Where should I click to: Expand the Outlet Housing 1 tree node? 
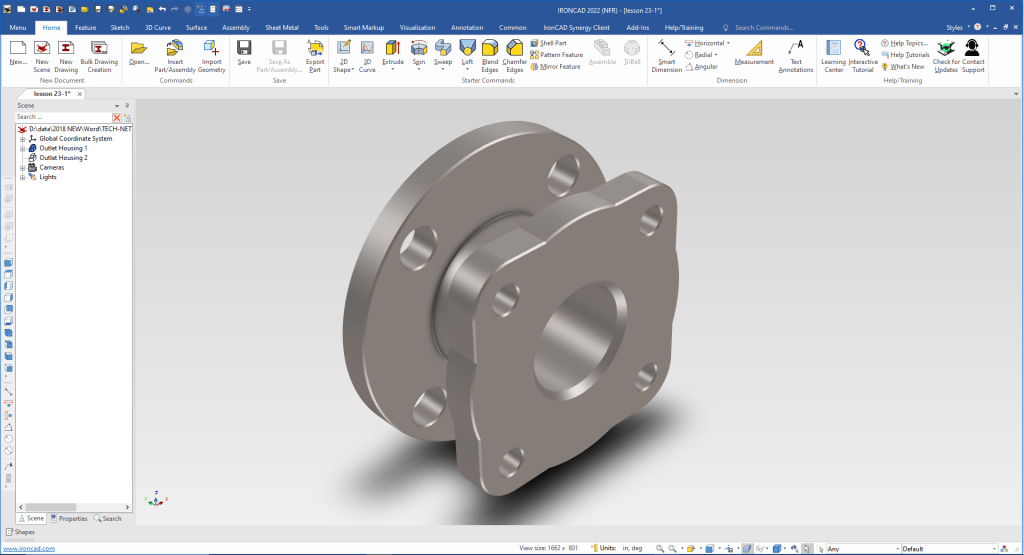22,148
